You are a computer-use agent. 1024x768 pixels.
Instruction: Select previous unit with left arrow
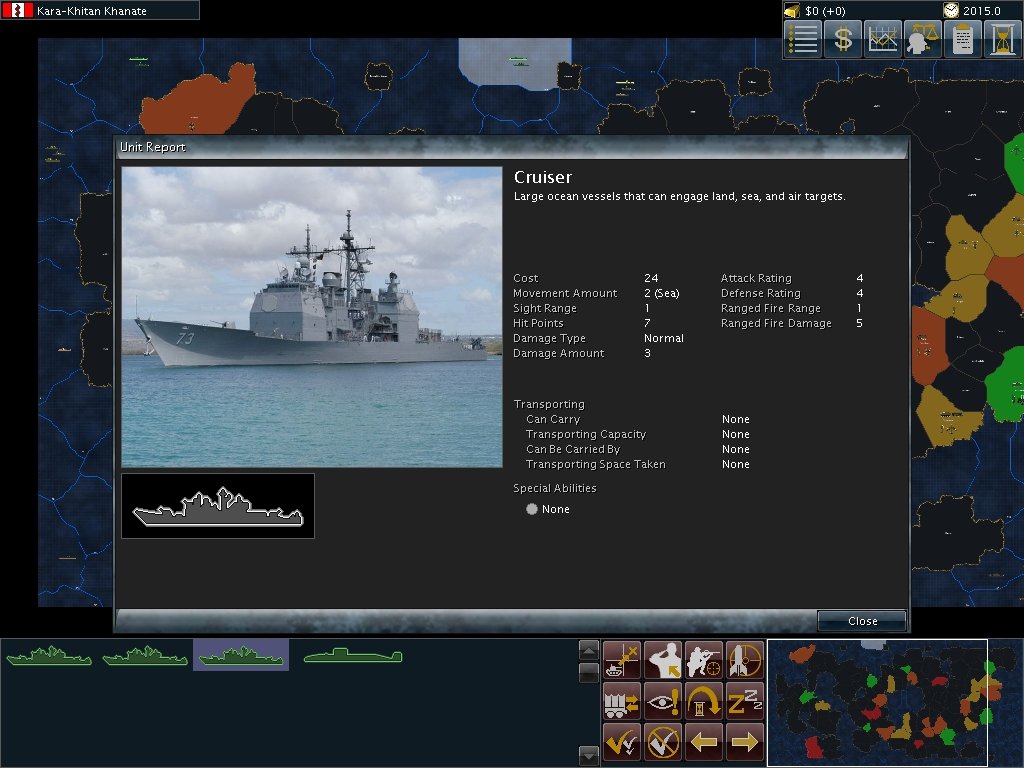pyautogui.click(x=704, y=742)
